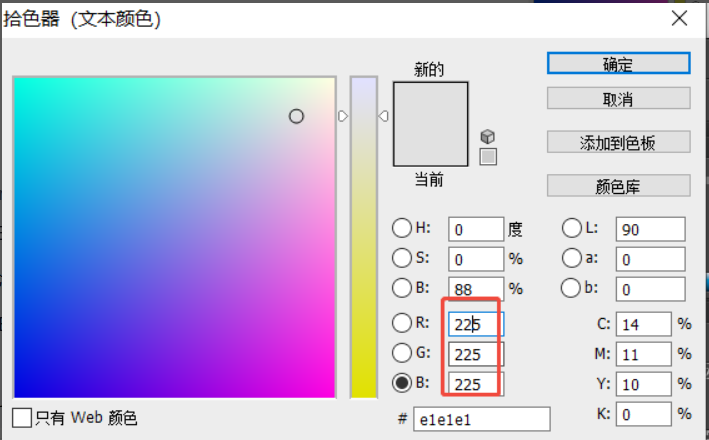This screenshot has width=709, height=440.
Task: Click the C cyan percent field
Action: [643, 324]
